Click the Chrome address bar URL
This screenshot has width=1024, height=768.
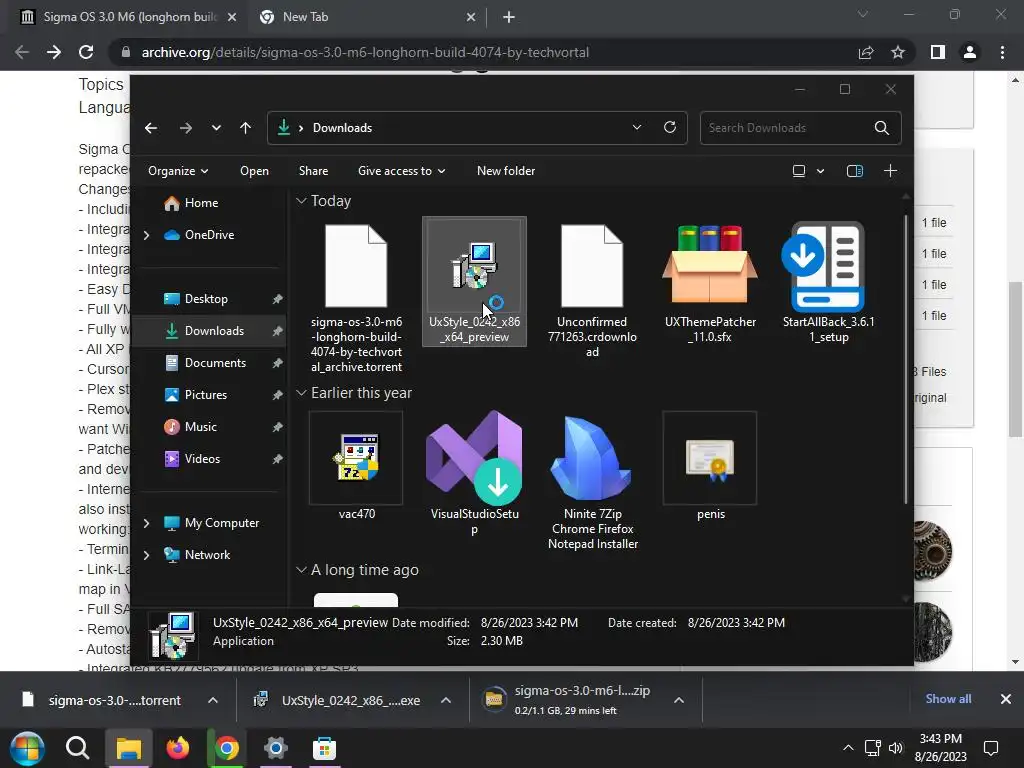coord(365,52)
